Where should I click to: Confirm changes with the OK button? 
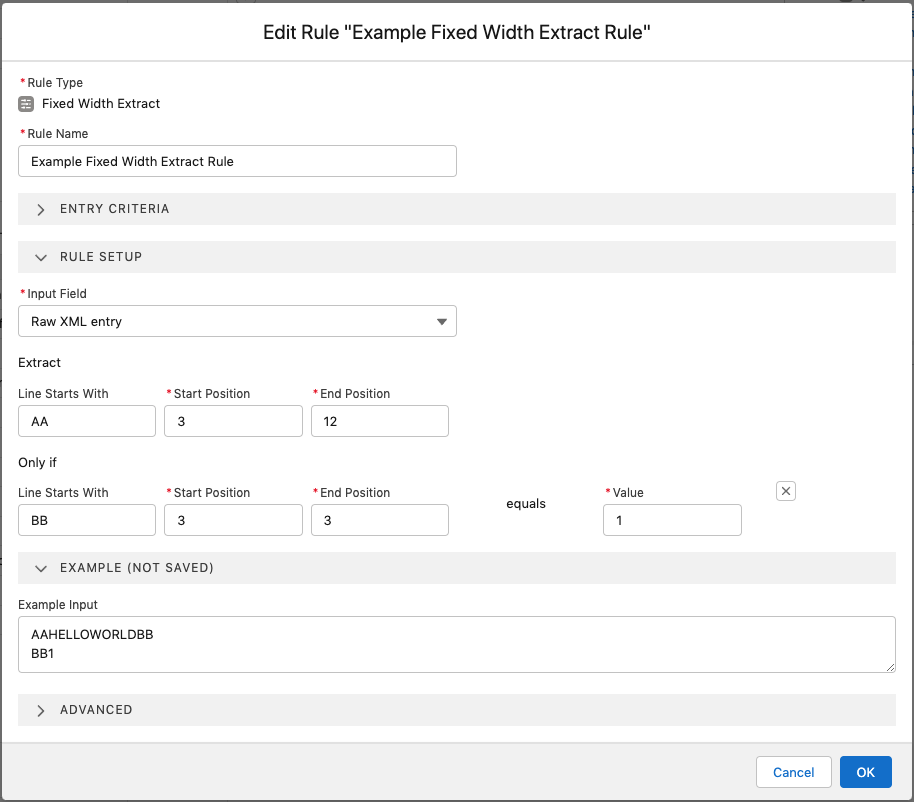(x=865, y=772)
